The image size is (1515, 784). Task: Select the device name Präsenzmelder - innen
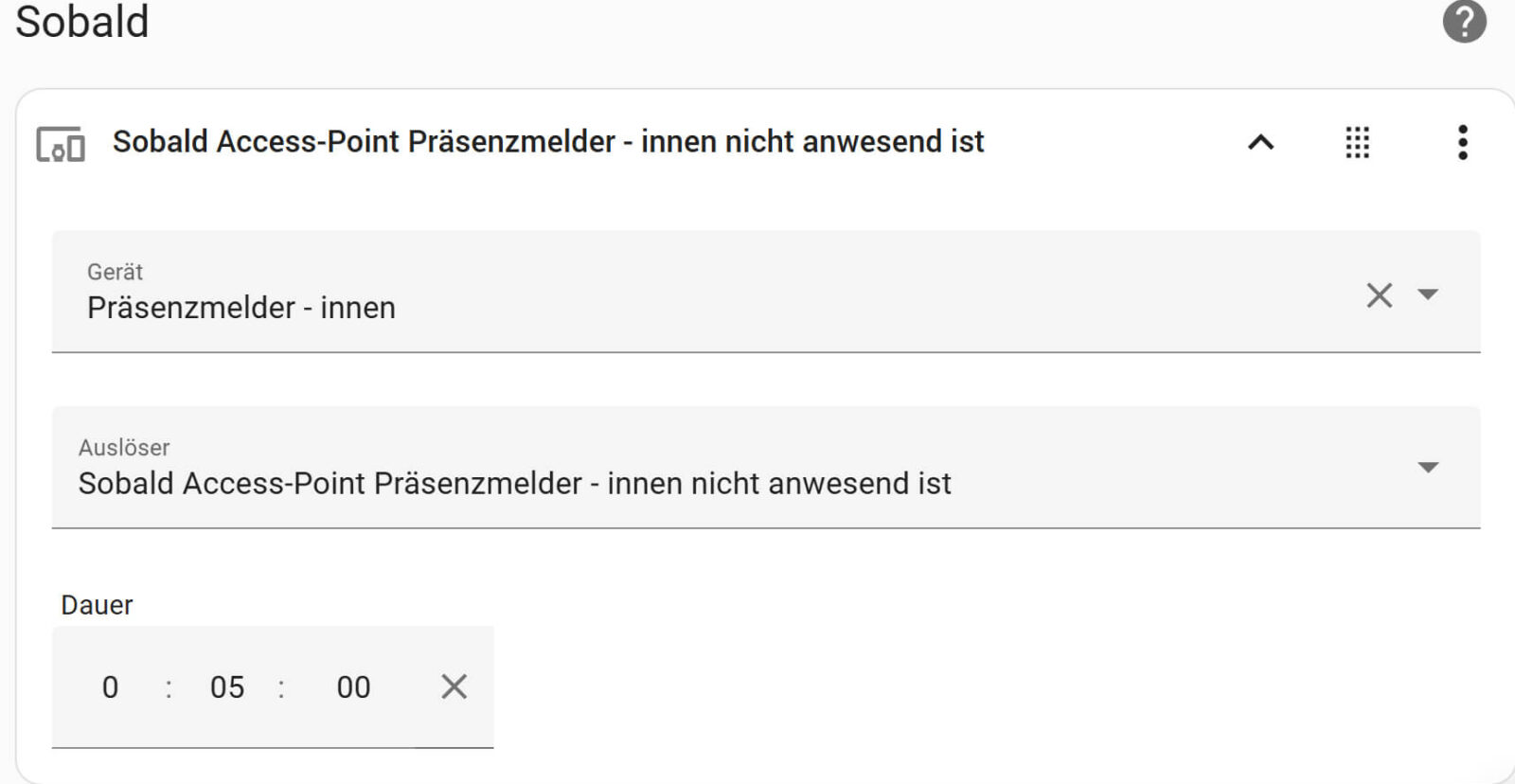pos(241,307)
